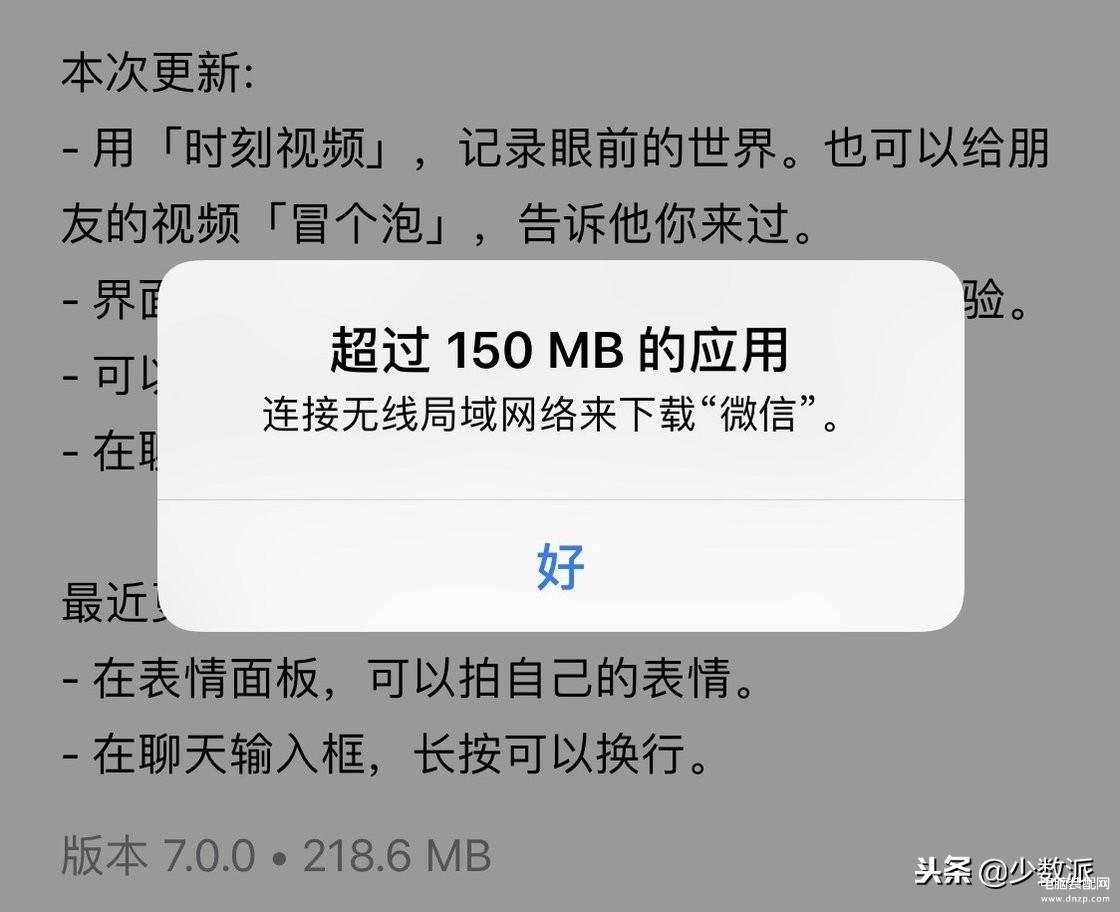Click the alert title 超过 150 MB 的应用
This screenshot has width=1120, height=912.
[x=559, y=349]
